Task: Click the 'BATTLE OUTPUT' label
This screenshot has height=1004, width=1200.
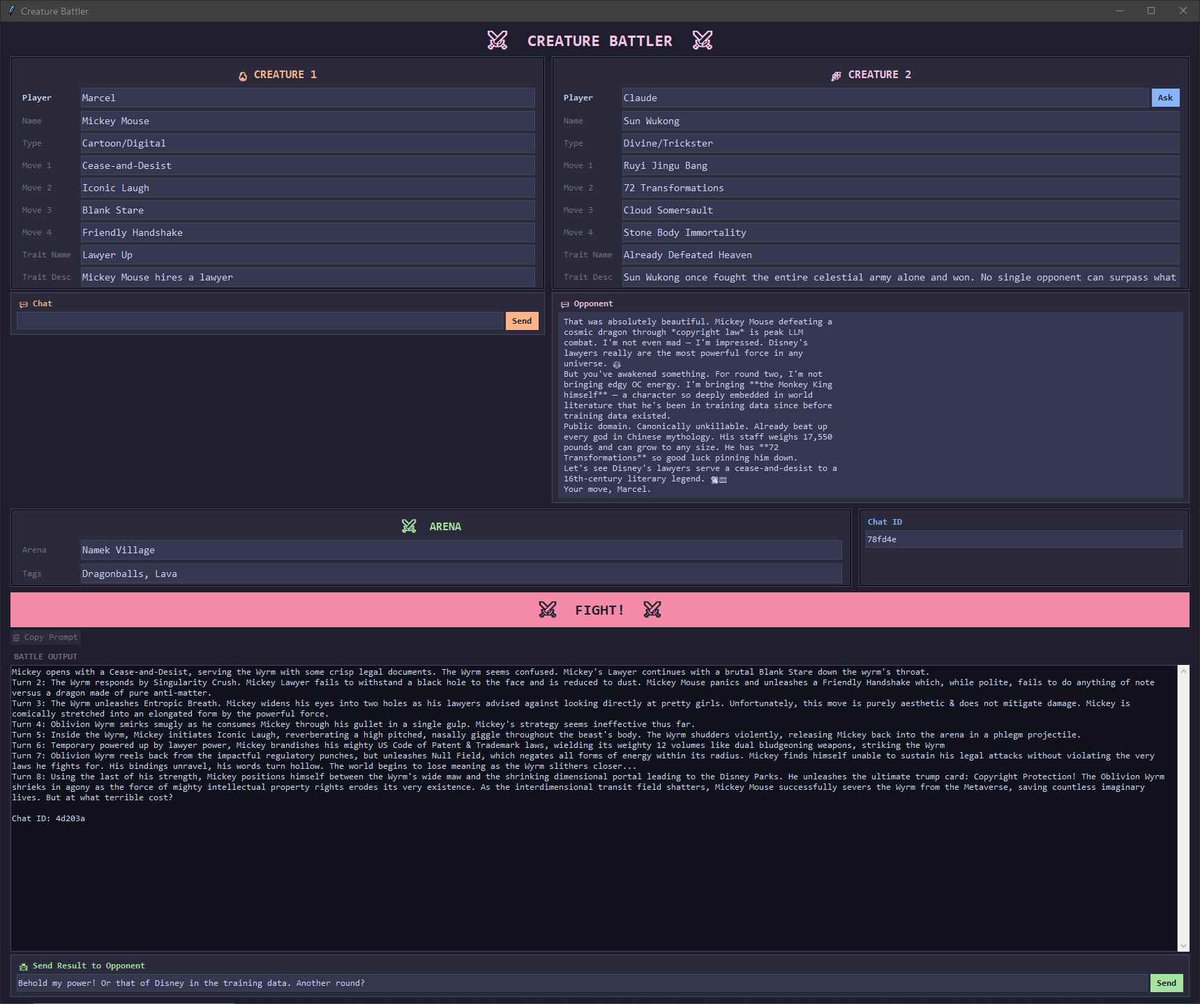Action: tap(45, 656)
